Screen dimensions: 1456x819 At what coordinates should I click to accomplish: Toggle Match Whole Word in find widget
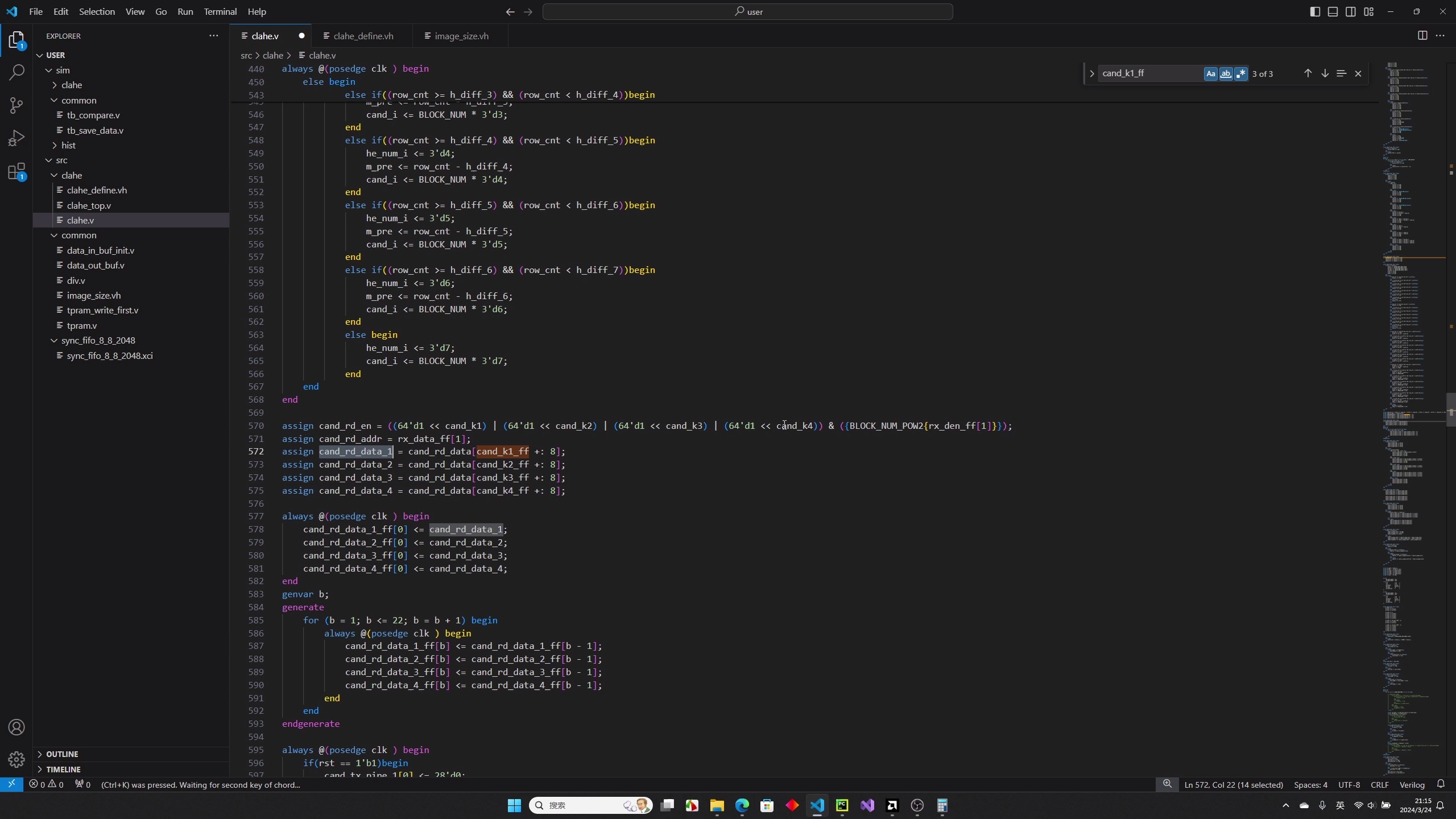[x=1226, y=73]
